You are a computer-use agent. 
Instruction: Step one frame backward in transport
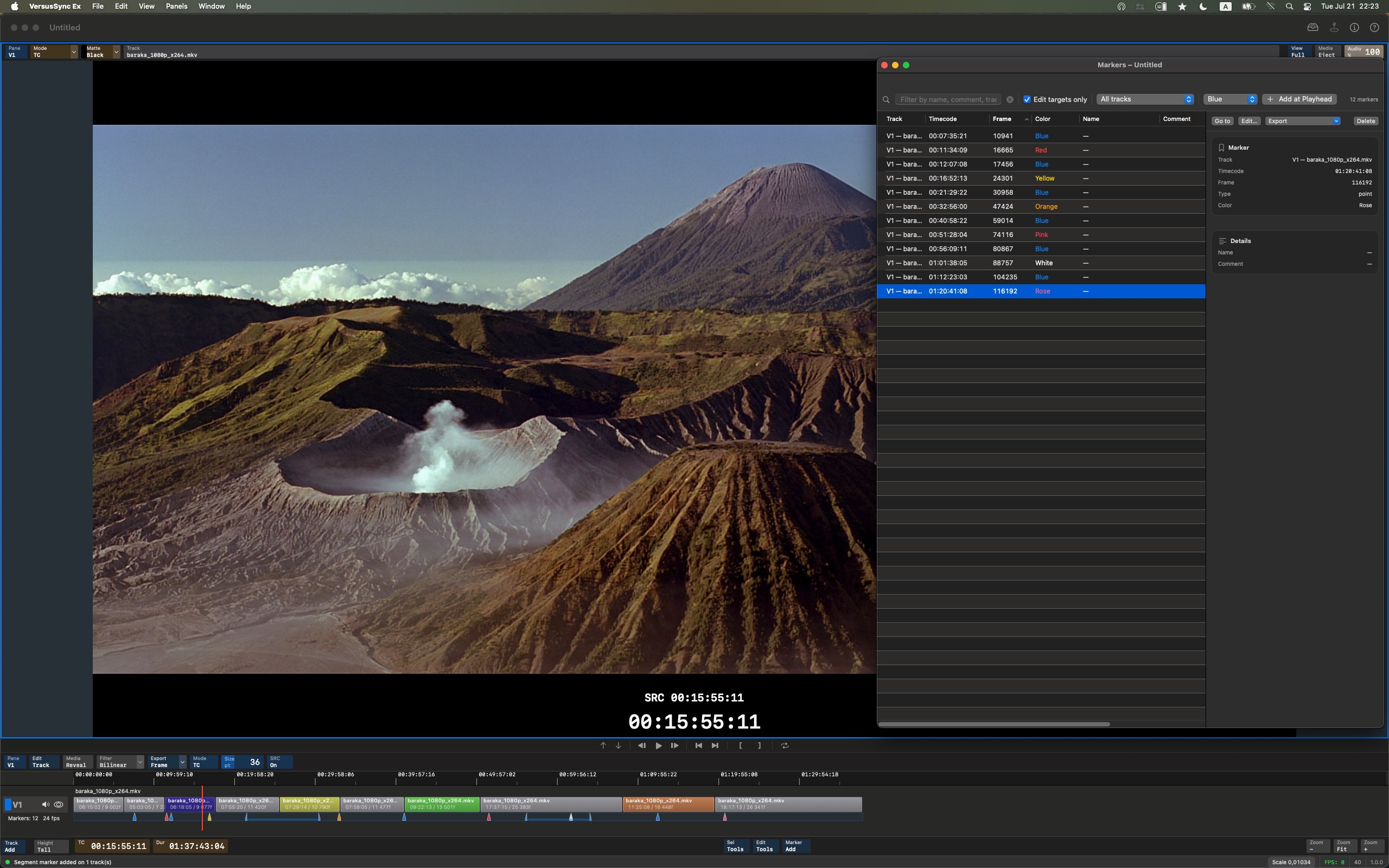coord(642,745)
